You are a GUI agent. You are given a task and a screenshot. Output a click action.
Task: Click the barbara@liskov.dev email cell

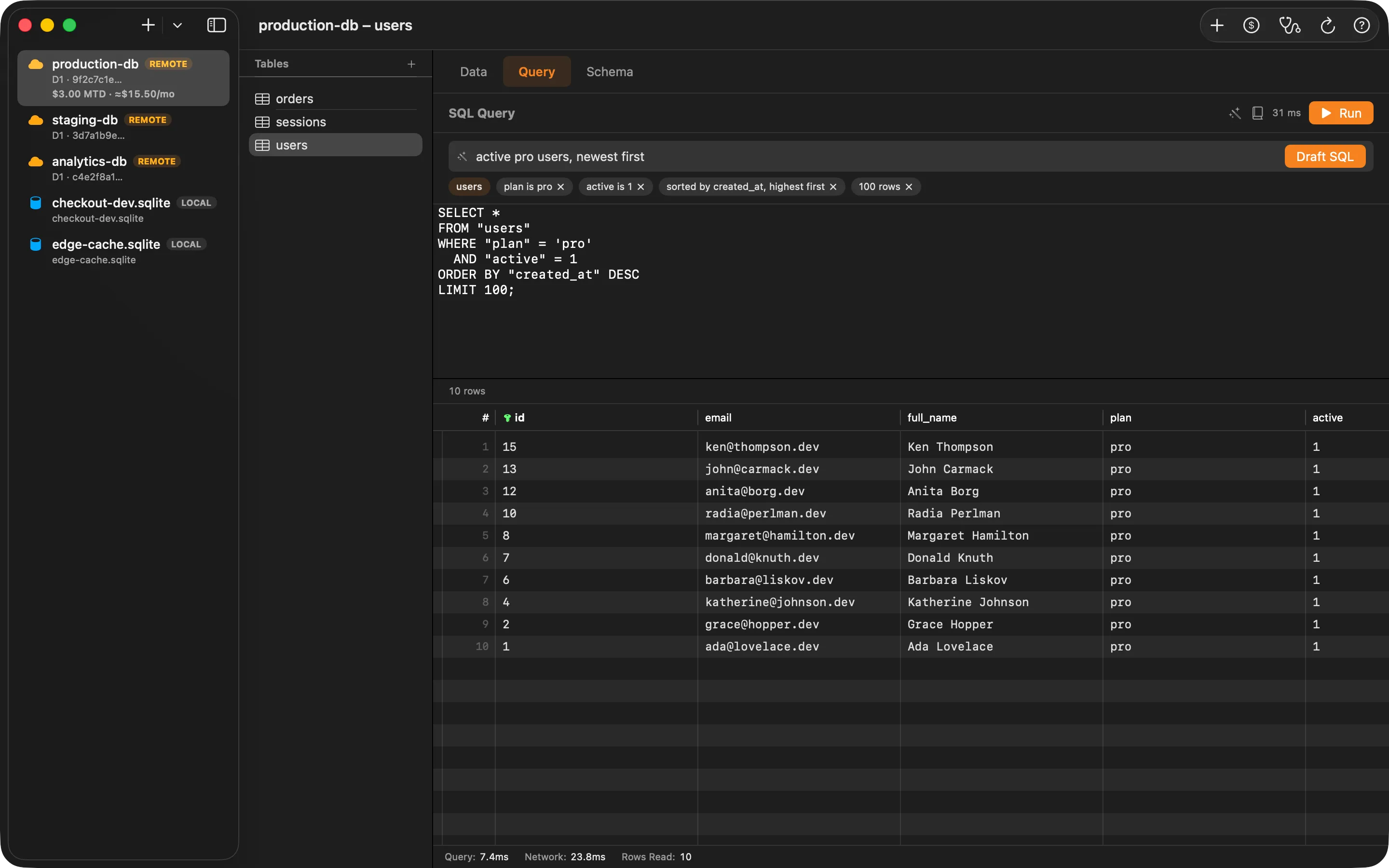[x=798, y=580]
